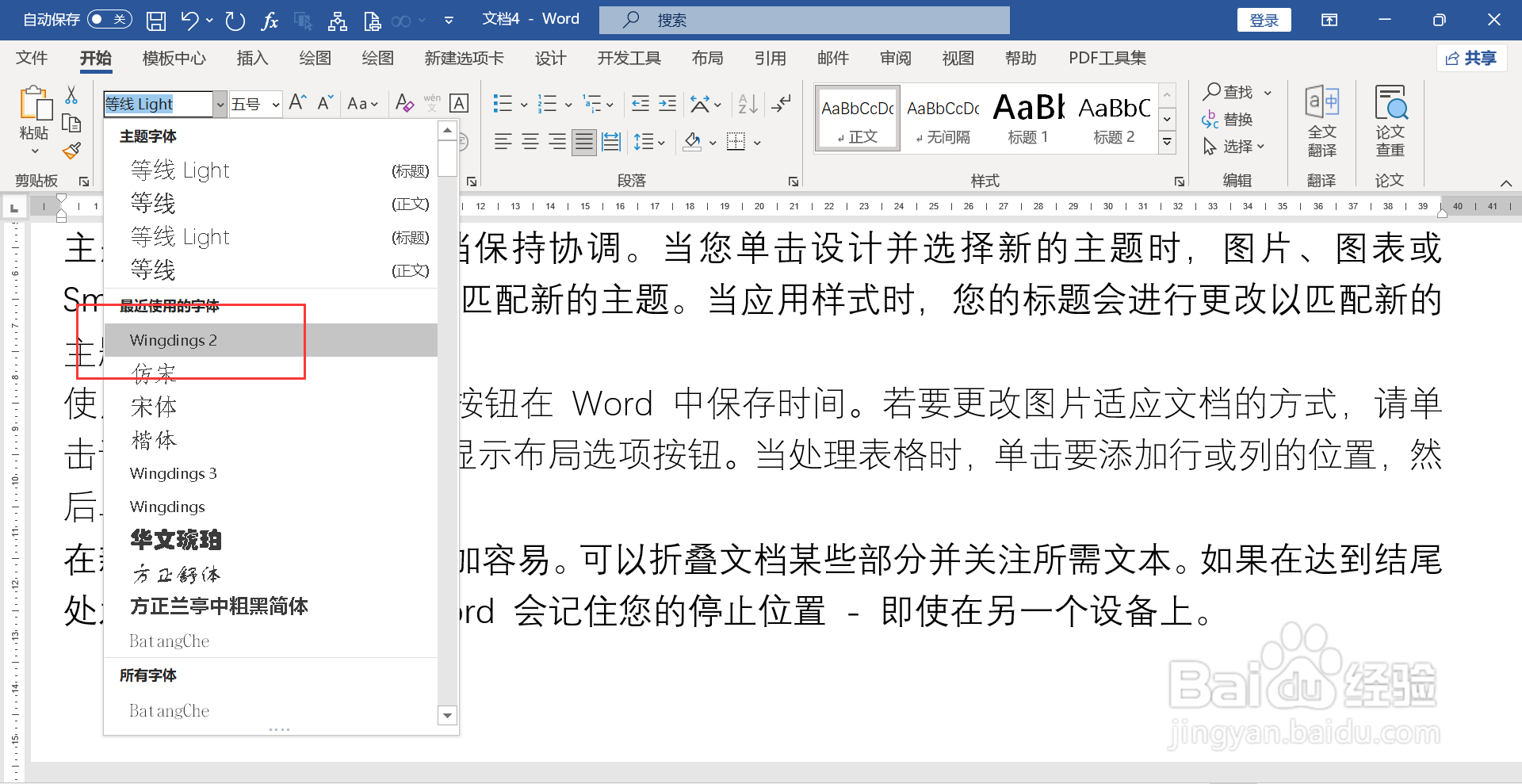Toggle show/hide paragraph marks

click(x=782, y=103)
